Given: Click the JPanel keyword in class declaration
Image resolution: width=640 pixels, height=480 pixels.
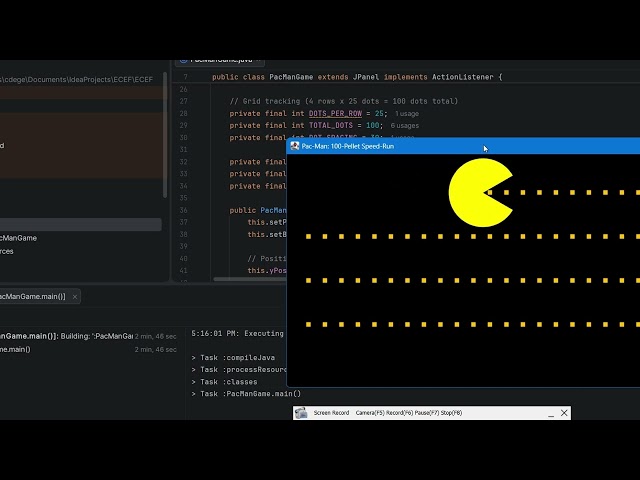Looking at the screenshot, I should (365, 77).
